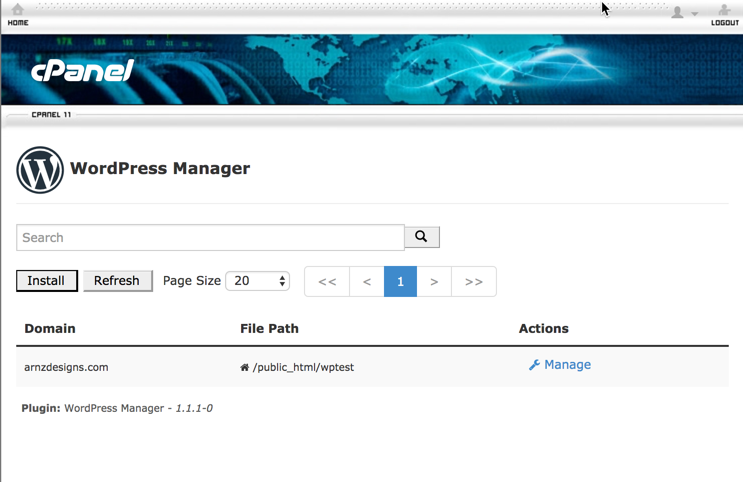Select arnzdesigns.com domain cell
743x482 pixels.
(66, 367)
